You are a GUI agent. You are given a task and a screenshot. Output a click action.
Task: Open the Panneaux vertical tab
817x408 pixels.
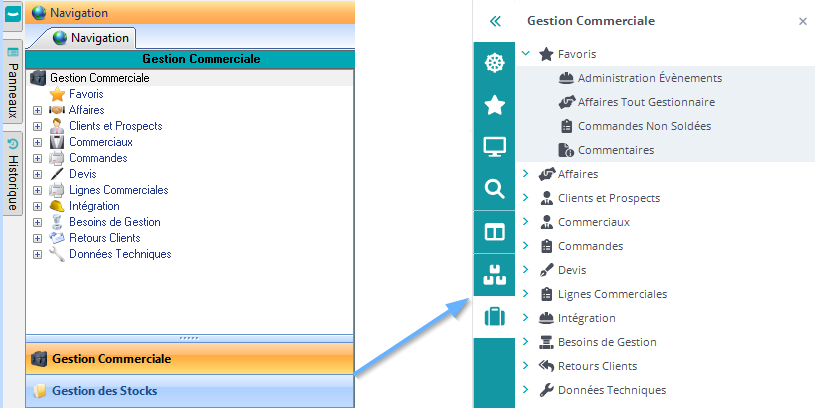[x=13, y=82]
